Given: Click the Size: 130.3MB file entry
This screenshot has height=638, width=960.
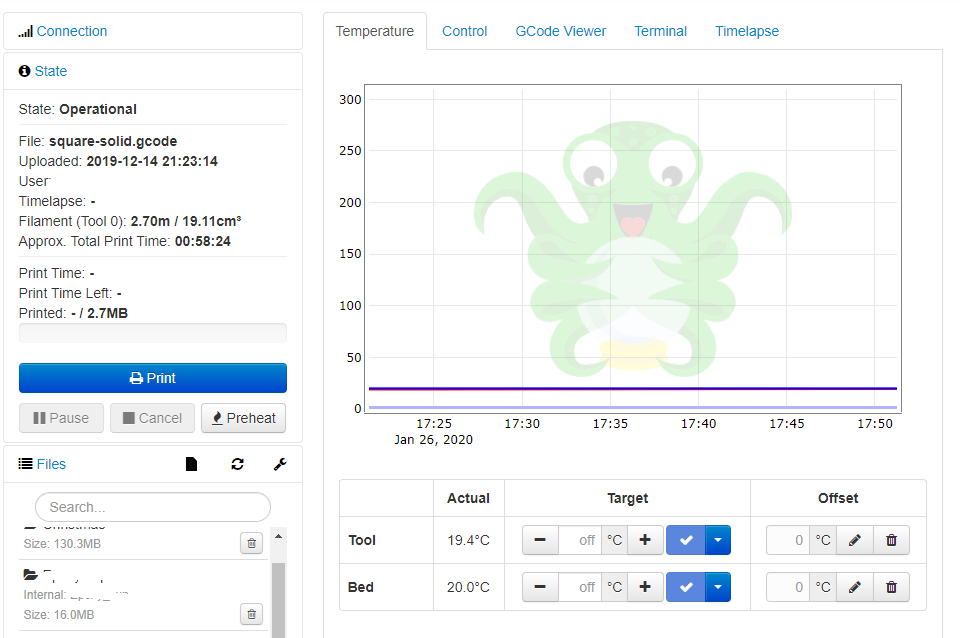Looking at the screenshot, I should [x=62, y=544].
